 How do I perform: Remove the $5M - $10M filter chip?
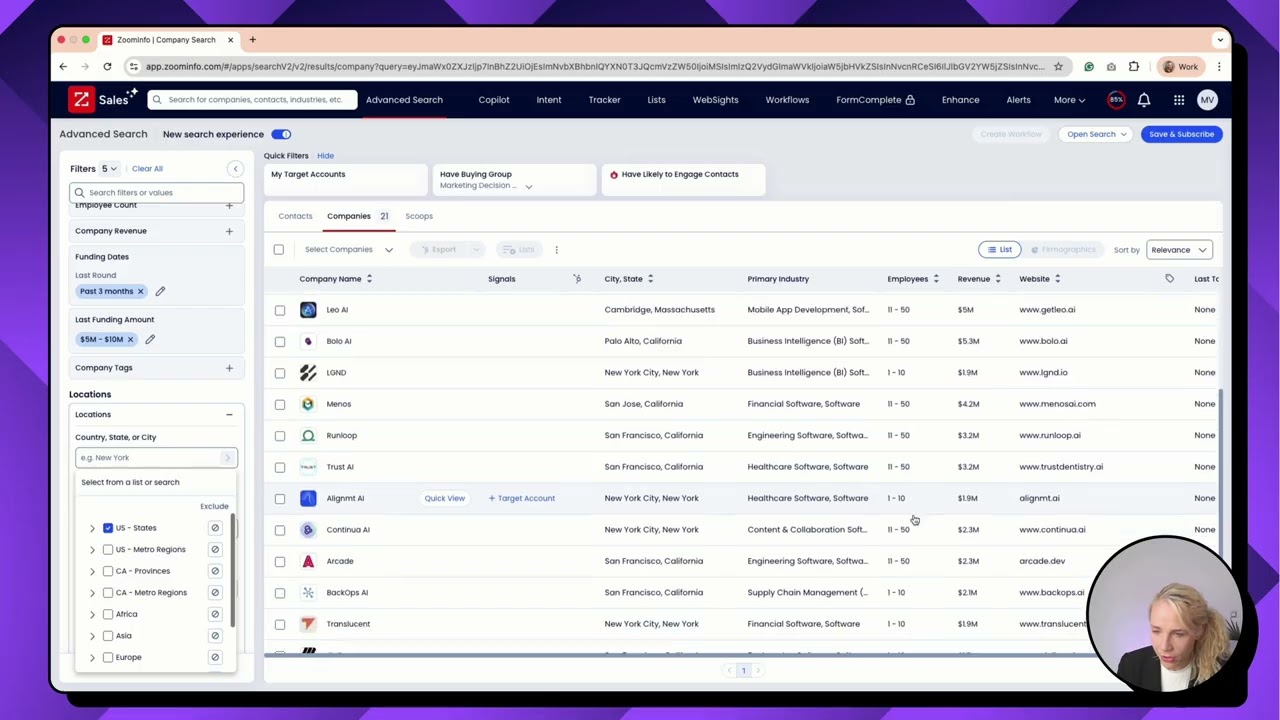click(x=130, y=339)
